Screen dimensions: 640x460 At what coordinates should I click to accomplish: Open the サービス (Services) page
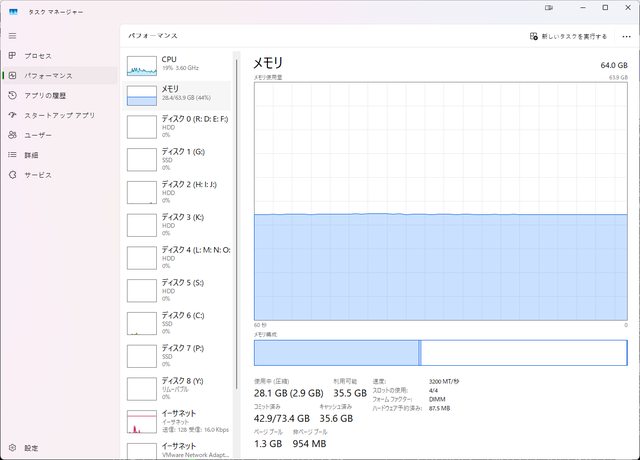tap(38, 174)
